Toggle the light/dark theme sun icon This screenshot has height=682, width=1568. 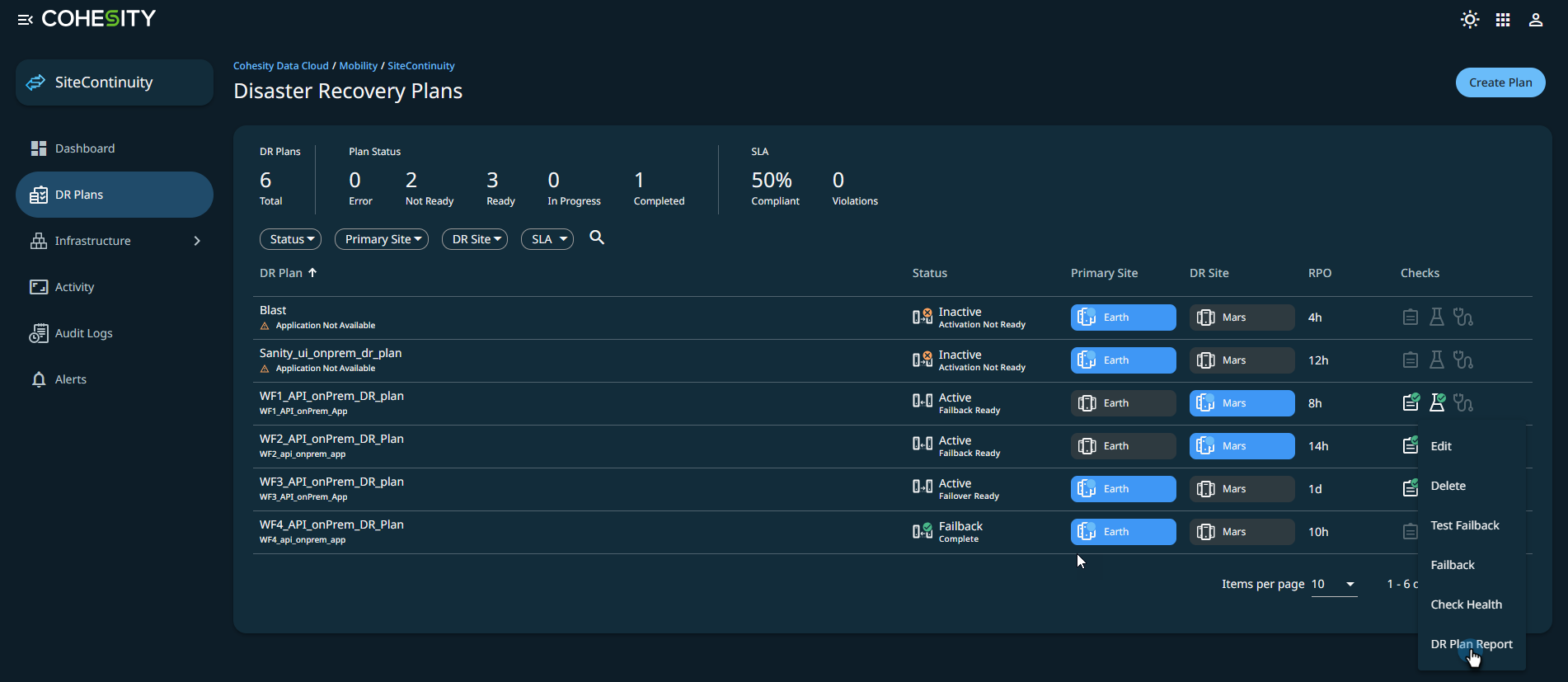point(1469,20)
